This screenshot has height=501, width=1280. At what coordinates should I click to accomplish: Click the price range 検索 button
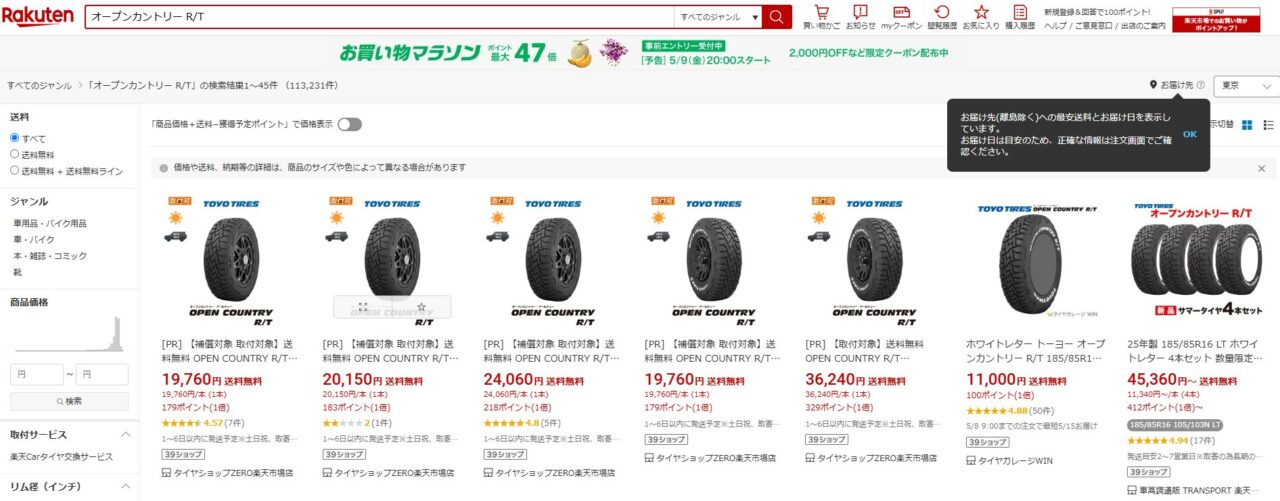(x=69, y=401)
